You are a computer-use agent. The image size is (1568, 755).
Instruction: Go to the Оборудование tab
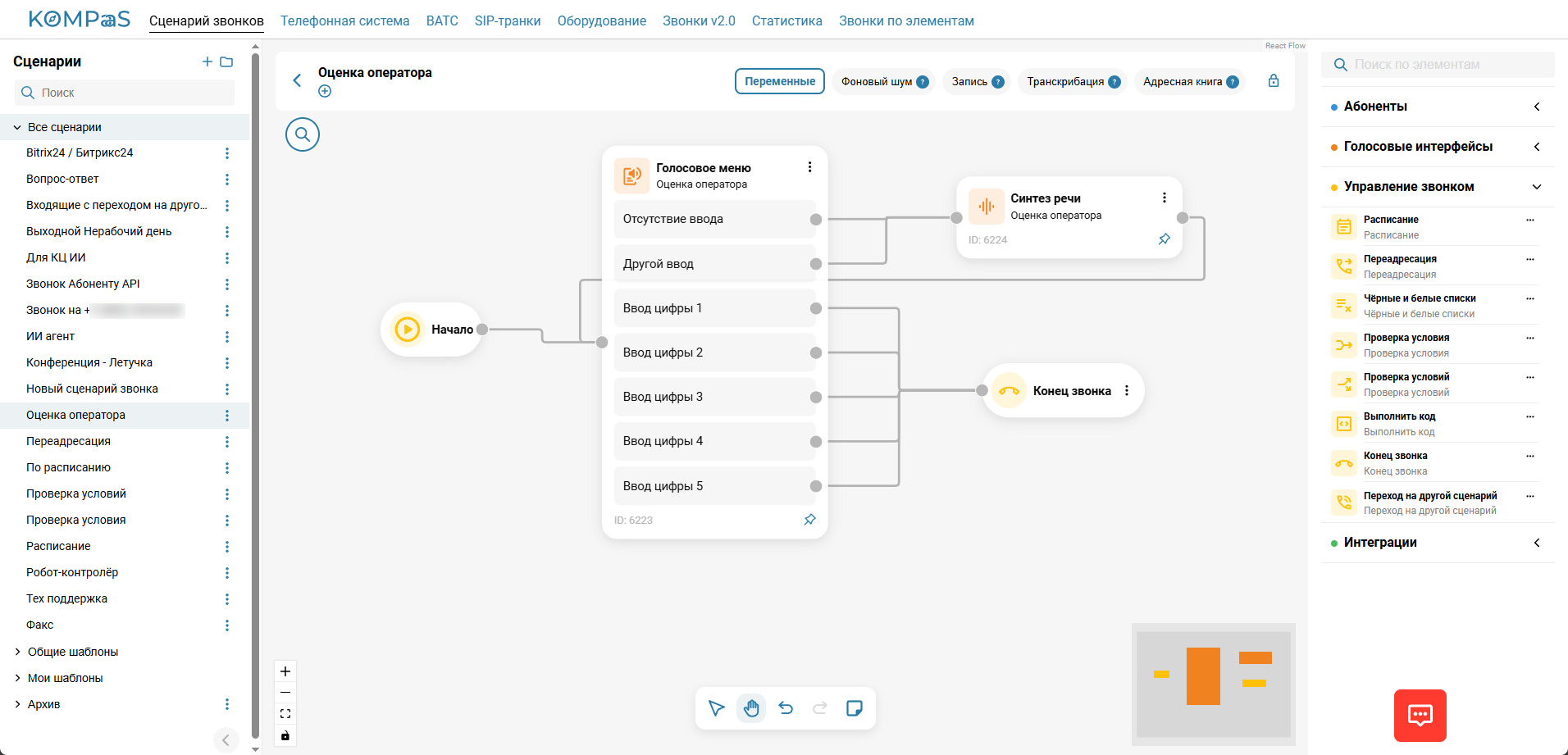point(602,20)
